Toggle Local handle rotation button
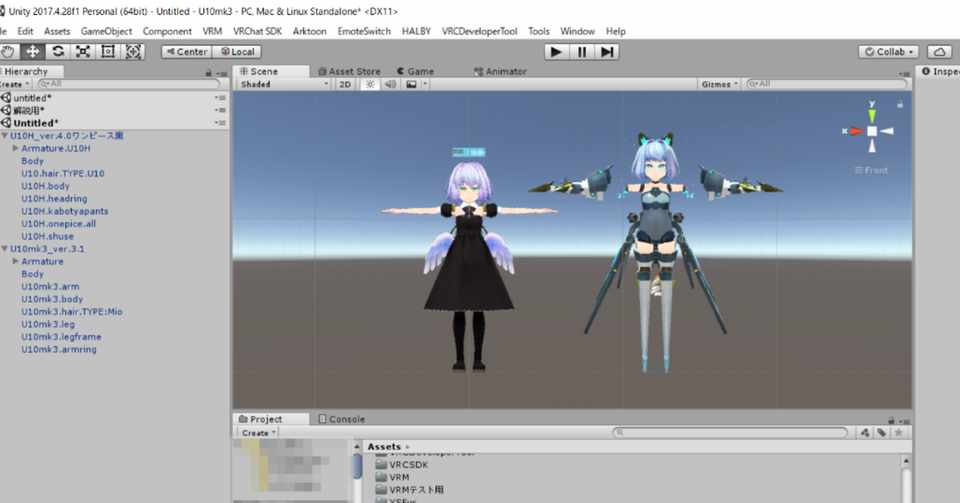Image resolution: width=960 pixels, height=503 pixels. pyautogui.click(x=238, y=52)
